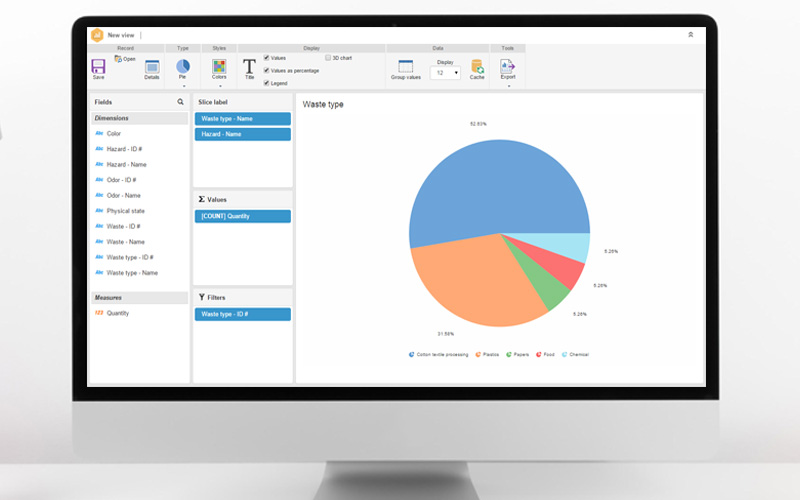Click the Export tool icon
This screenshot has width=800, height=500.
coord(508,66)
